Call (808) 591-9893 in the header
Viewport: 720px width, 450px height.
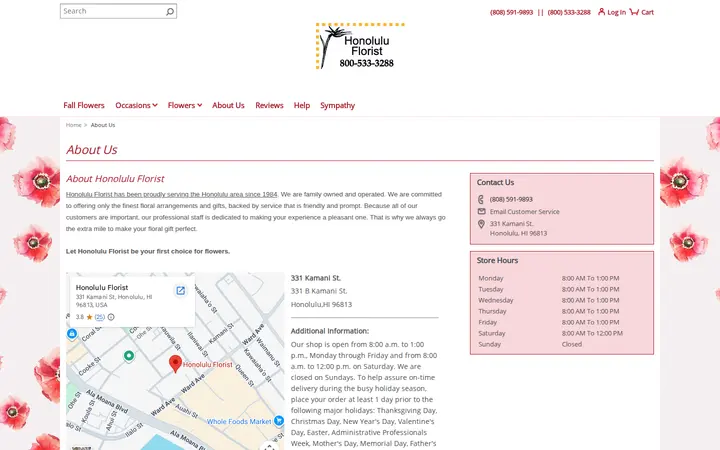pyautogui.click(x=511, y=12)
